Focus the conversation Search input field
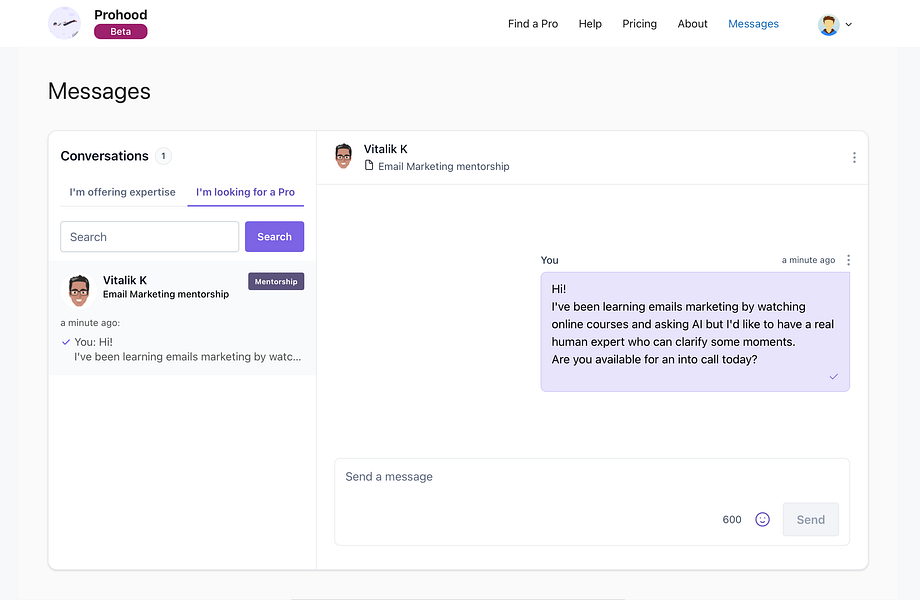 coord(150,236)
